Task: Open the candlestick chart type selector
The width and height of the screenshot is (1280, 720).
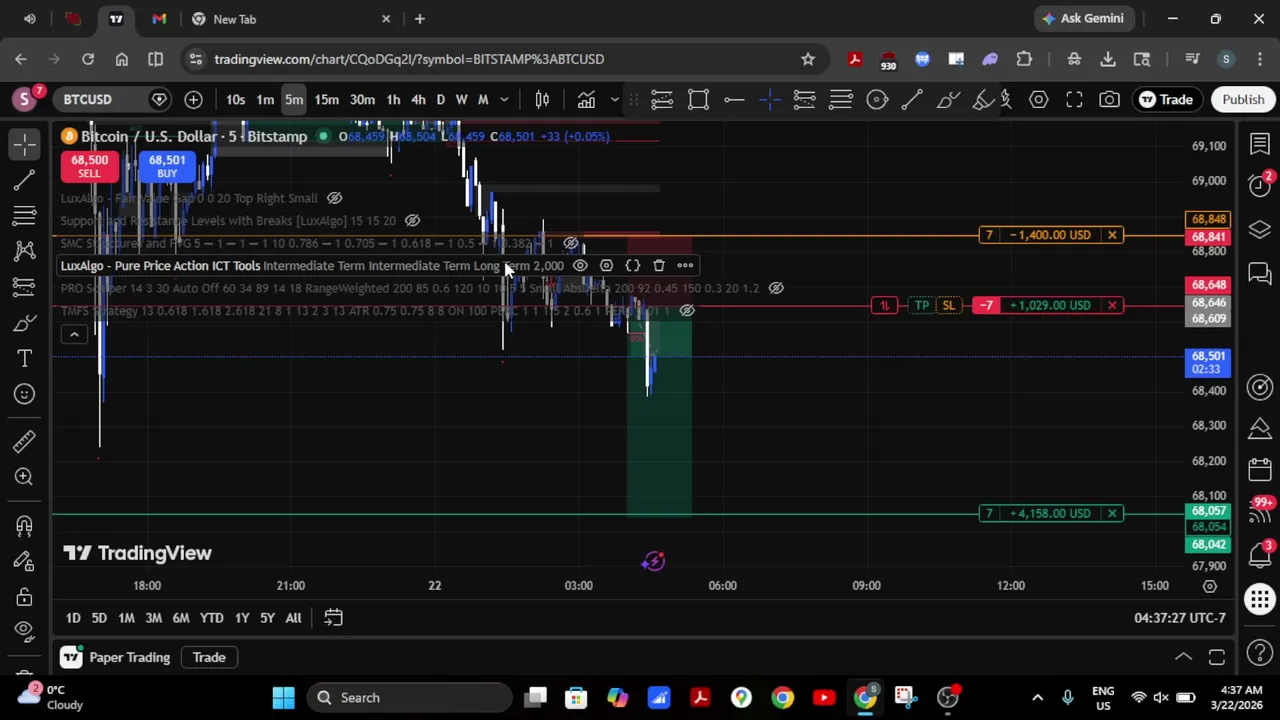Action: coord(542,99)
